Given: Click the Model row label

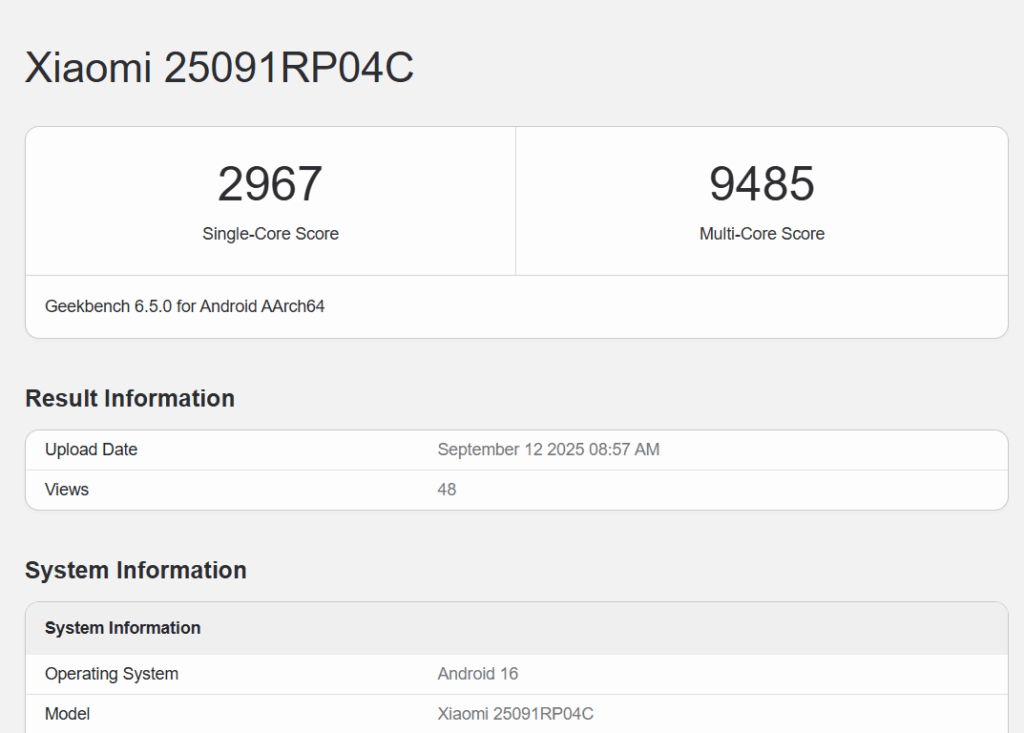Looking at the screenshot, I should pos(67,713).
